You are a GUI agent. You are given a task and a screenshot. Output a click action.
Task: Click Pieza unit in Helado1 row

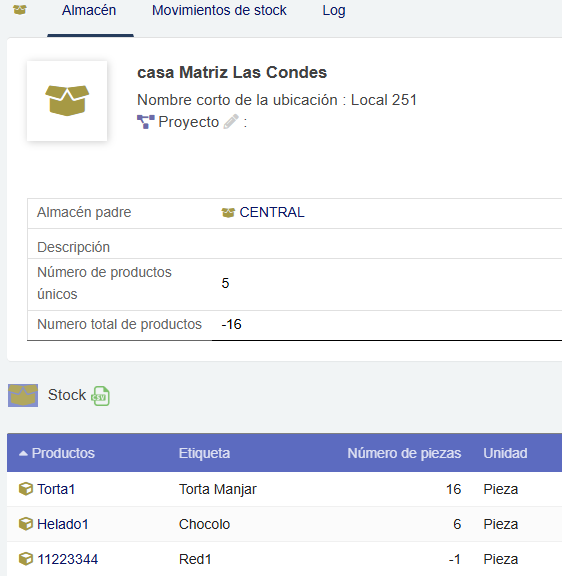tap(501, 524)
